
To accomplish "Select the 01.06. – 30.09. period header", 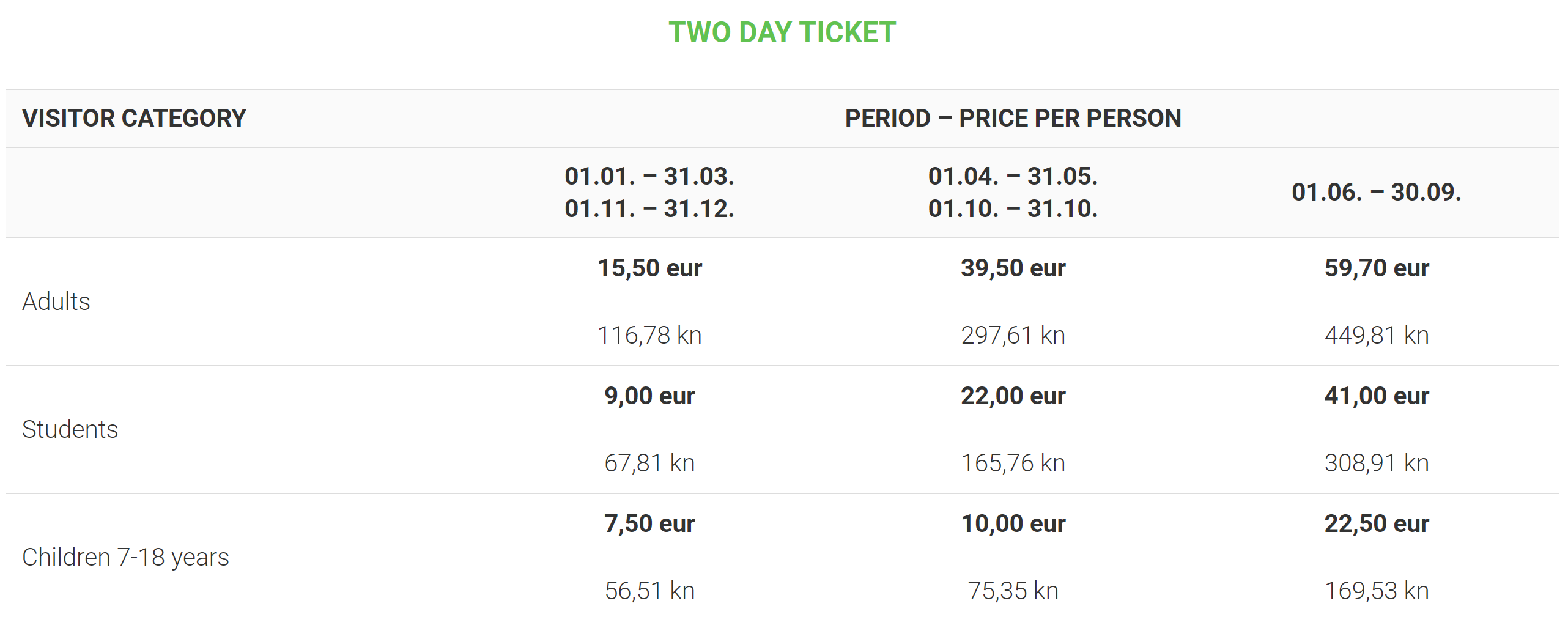I will tap(1376, 192).
